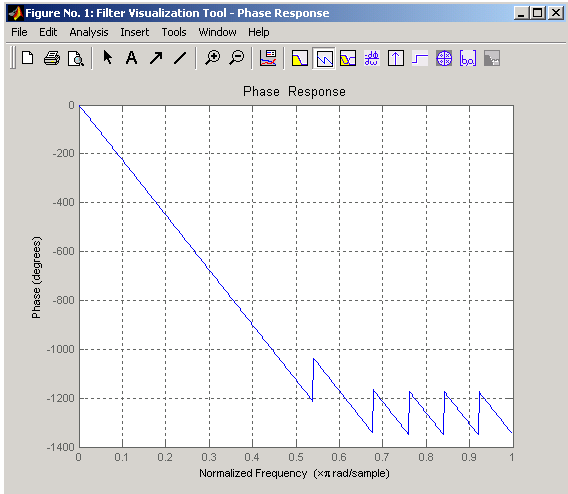Select the Insert Text tool

click(131, 58)
